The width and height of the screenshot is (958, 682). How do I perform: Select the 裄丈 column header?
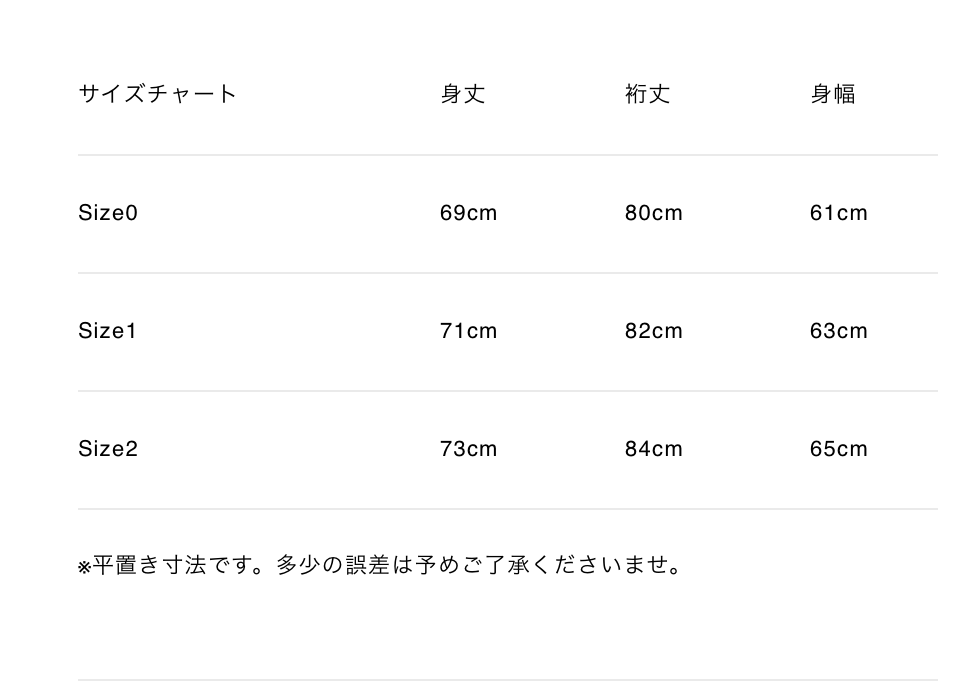pyautogui.click(x=647, y=94)
